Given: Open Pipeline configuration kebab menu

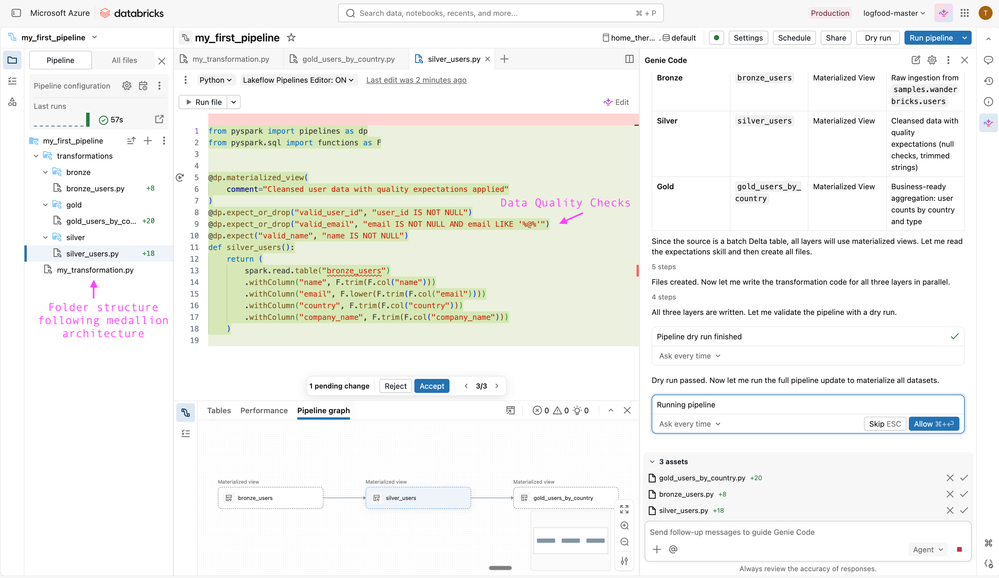Looking at the screenshot, I should pos(159,85).
